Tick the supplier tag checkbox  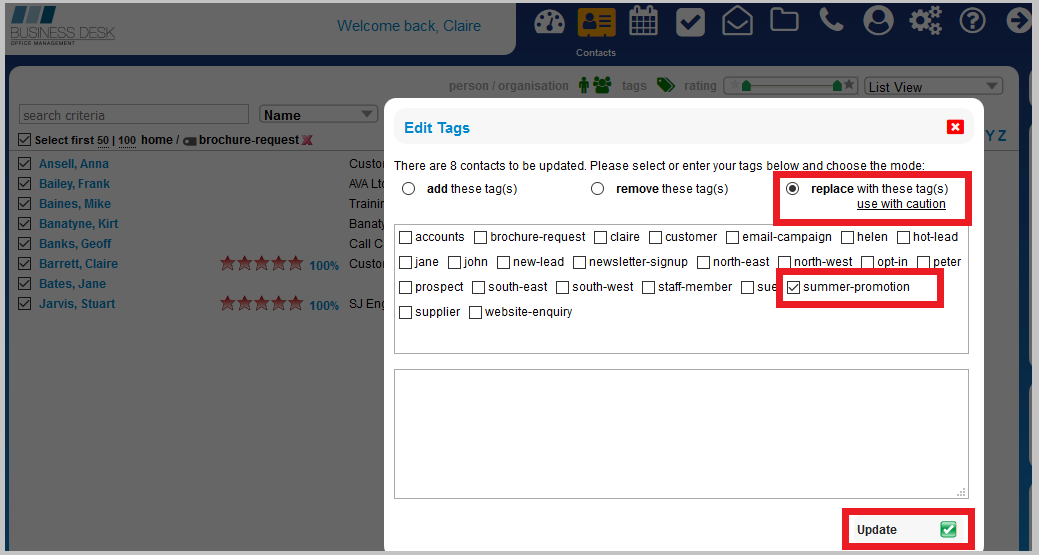406,312
